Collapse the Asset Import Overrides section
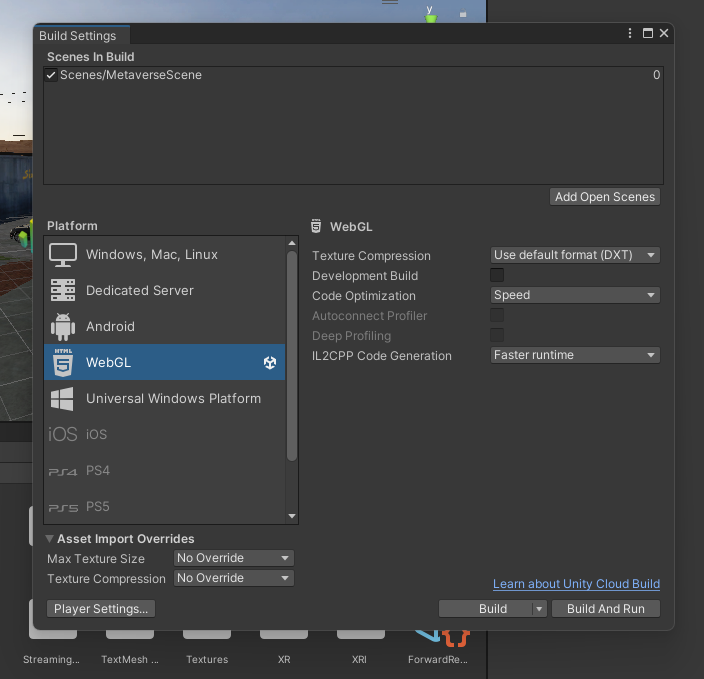The height and width of the screenshot is (679, 704). coord(49,538)
